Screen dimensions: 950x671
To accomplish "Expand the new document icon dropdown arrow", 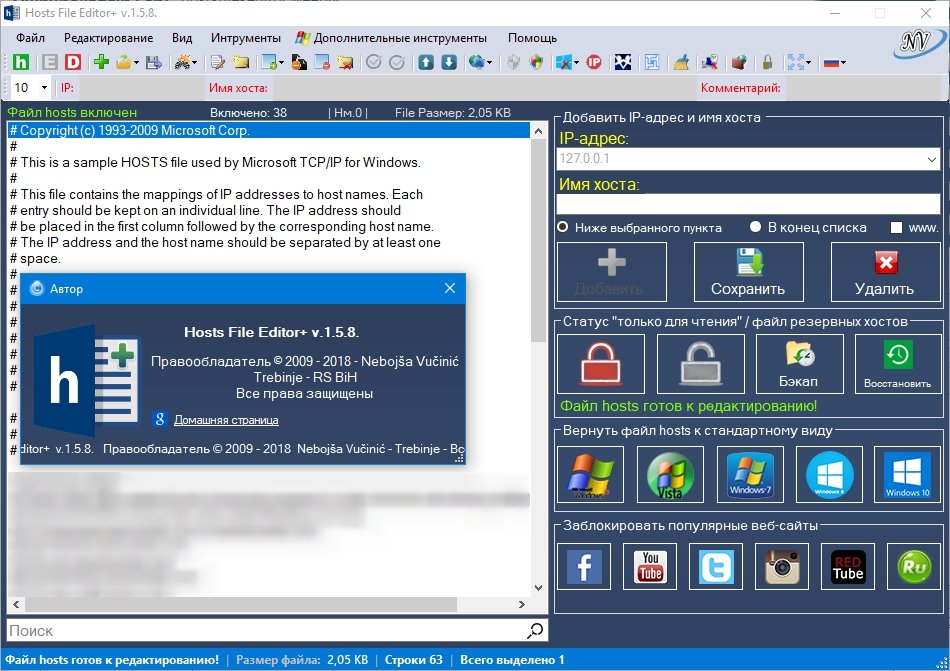I will tap(281, 62).
